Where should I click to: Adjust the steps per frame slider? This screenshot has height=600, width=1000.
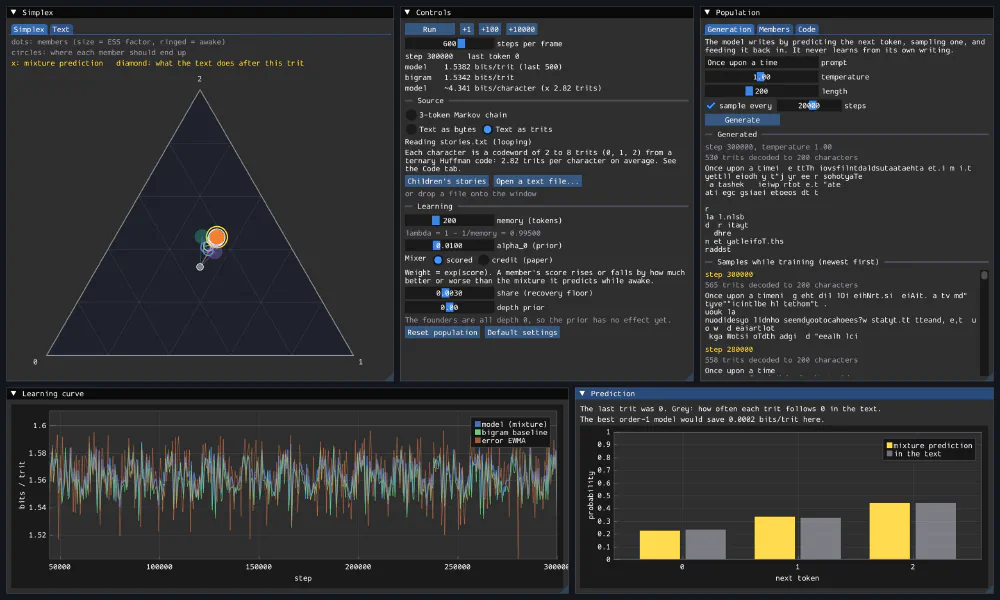tap(449, 43)
